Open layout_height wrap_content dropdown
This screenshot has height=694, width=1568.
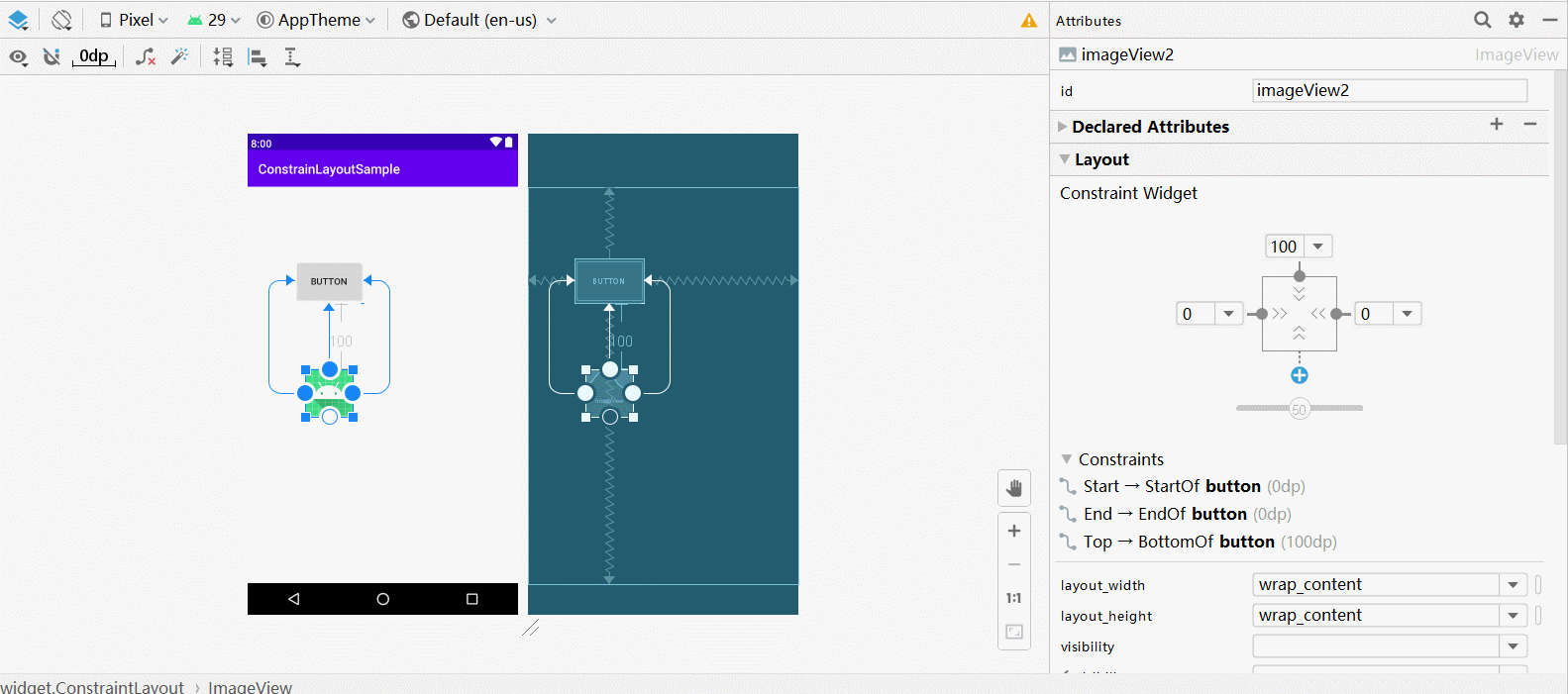point(1514,616)
